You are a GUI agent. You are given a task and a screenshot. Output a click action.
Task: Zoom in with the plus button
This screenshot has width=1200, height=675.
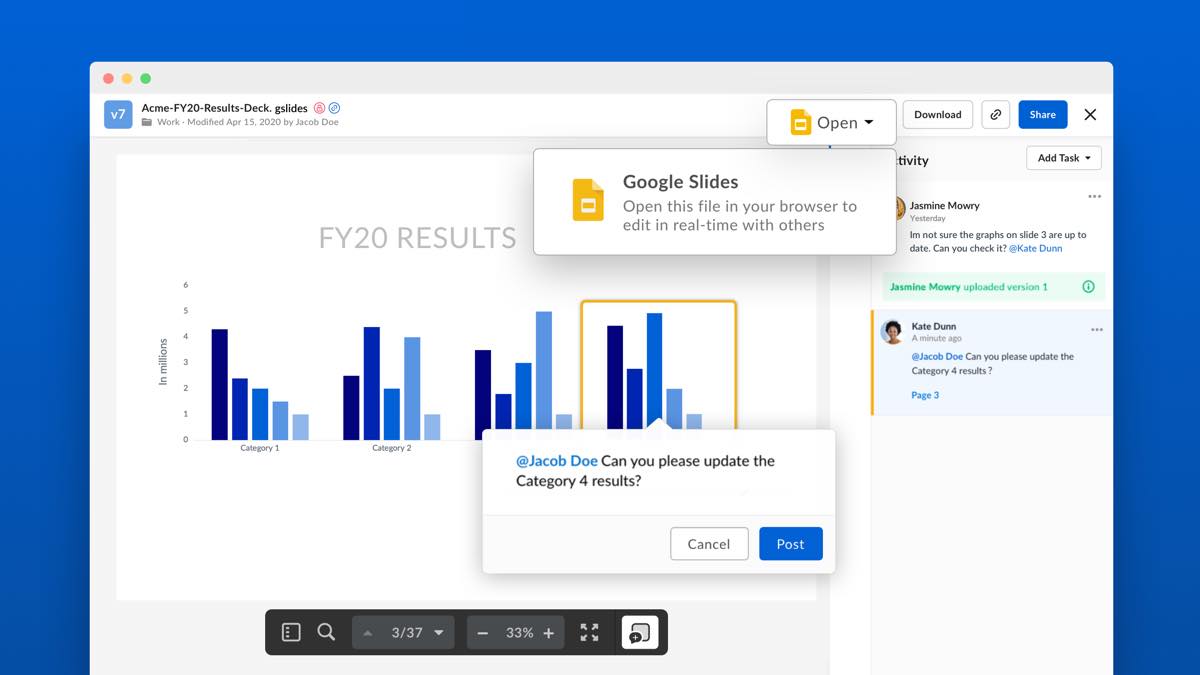tap(548, 633)
